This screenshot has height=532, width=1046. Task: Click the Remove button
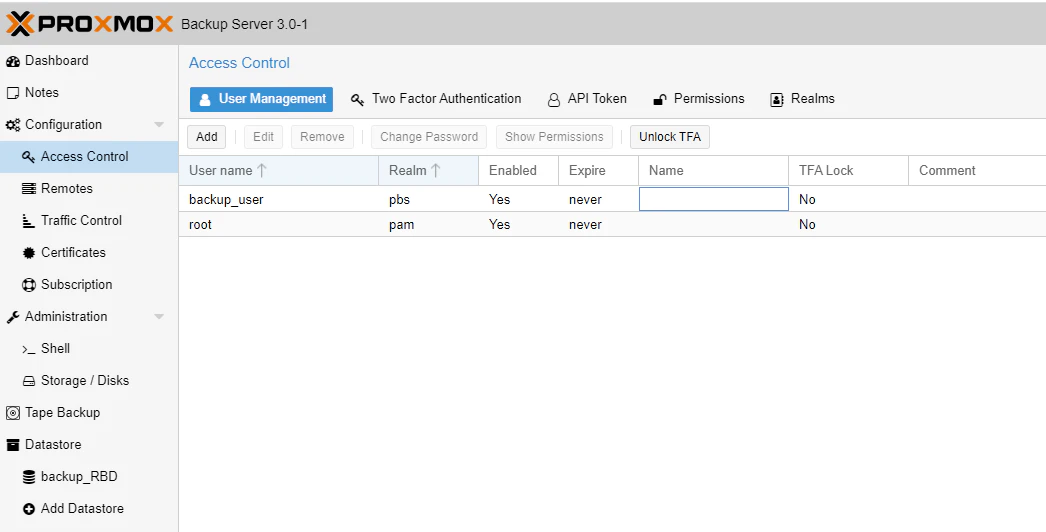(x=322, y=137)
